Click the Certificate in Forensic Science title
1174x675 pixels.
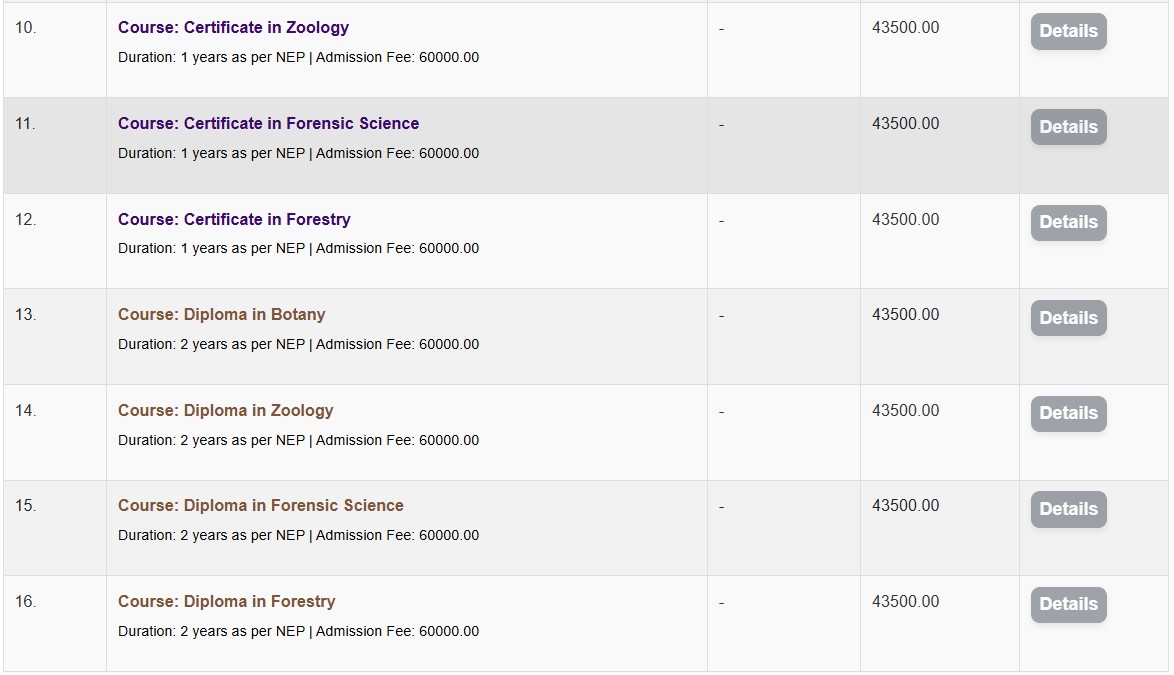268,123
